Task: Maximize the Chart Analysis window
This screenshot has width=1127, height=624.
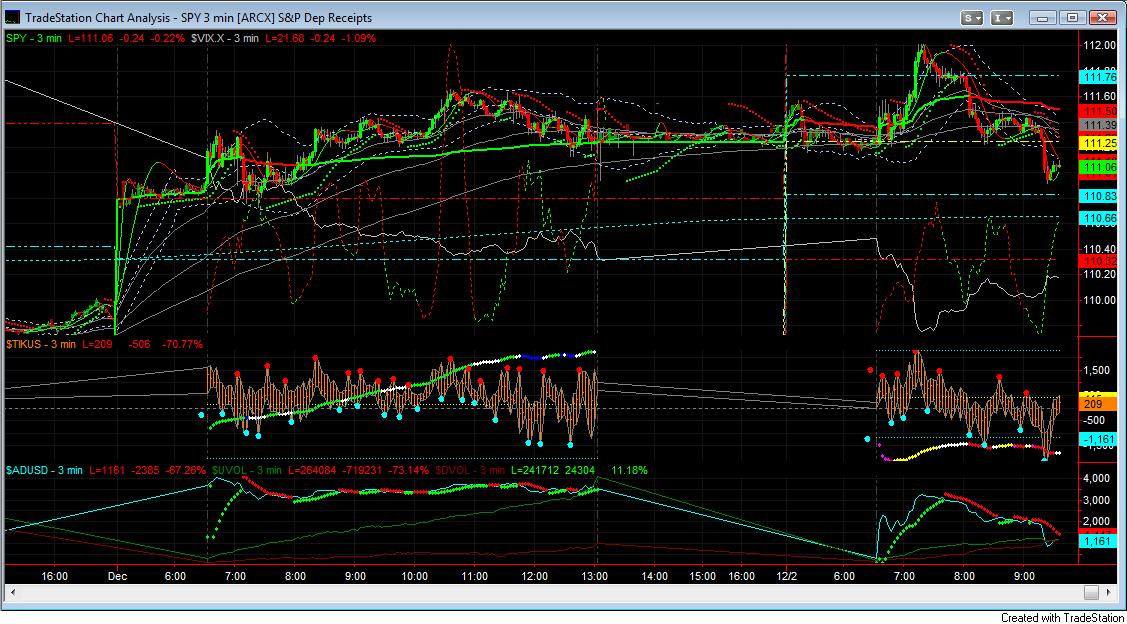Action: click(1072, 17)
